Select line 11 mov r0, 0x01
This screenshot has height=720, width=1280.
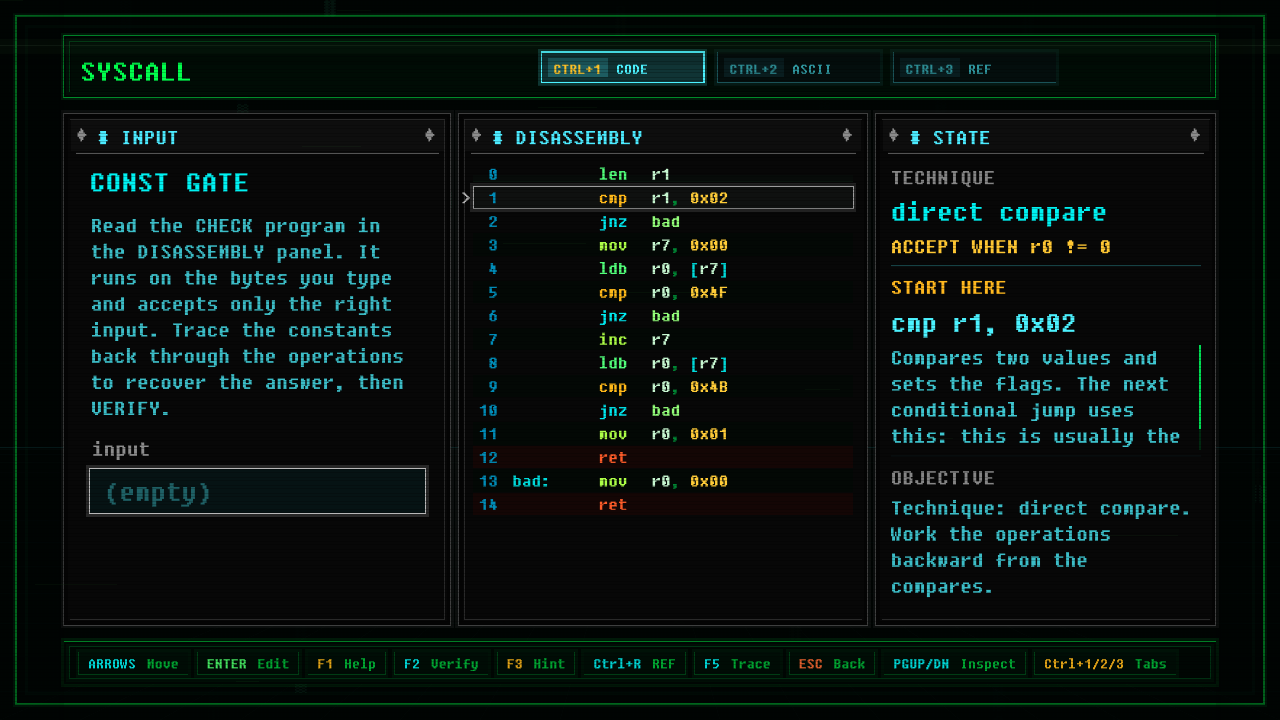pyautogui.click(x=663, y=434)
